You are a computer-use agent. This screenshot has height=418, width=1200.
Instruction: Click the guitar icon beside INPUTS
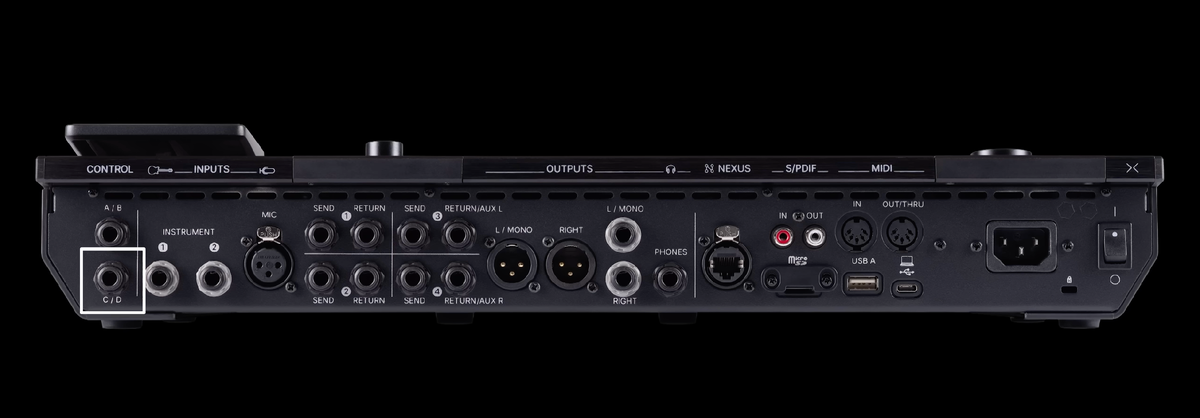(159, 169)
